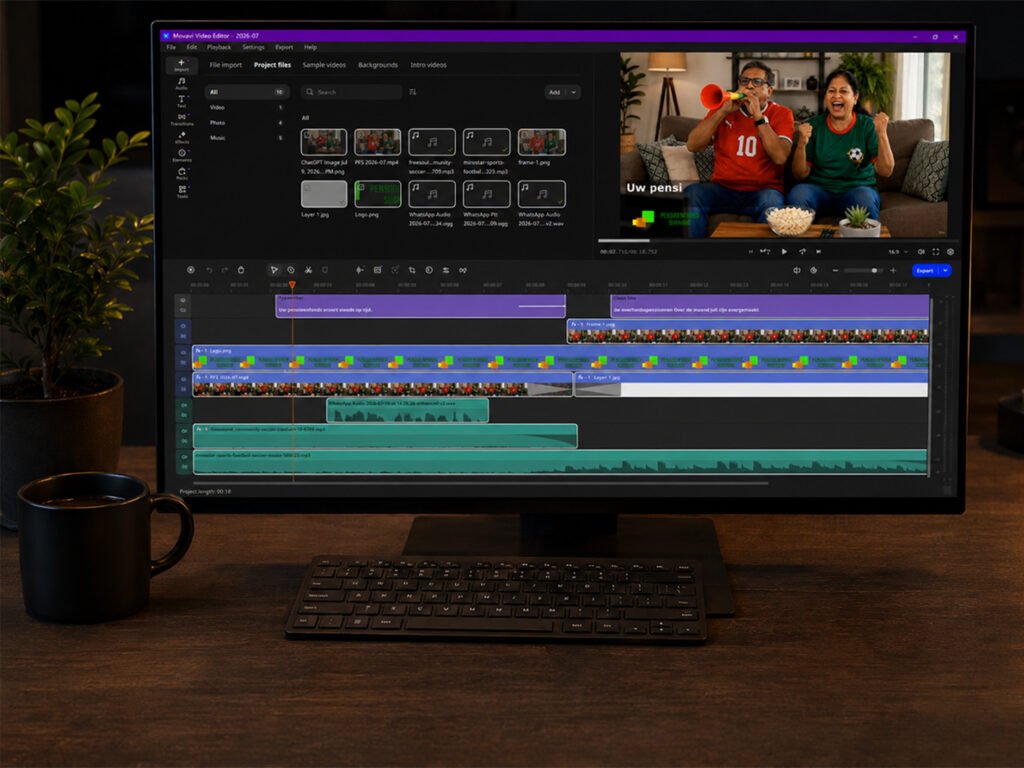
Task: Open the Audio panel in sidebar
Action: pyautogui.click(x=182, y=83)
